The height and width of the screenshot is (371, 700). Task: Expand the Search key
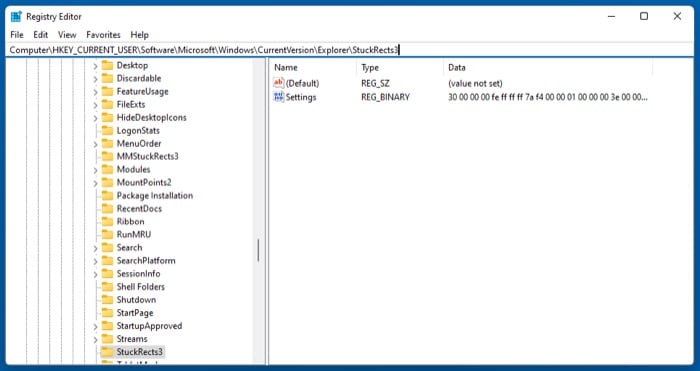(95, 248)
